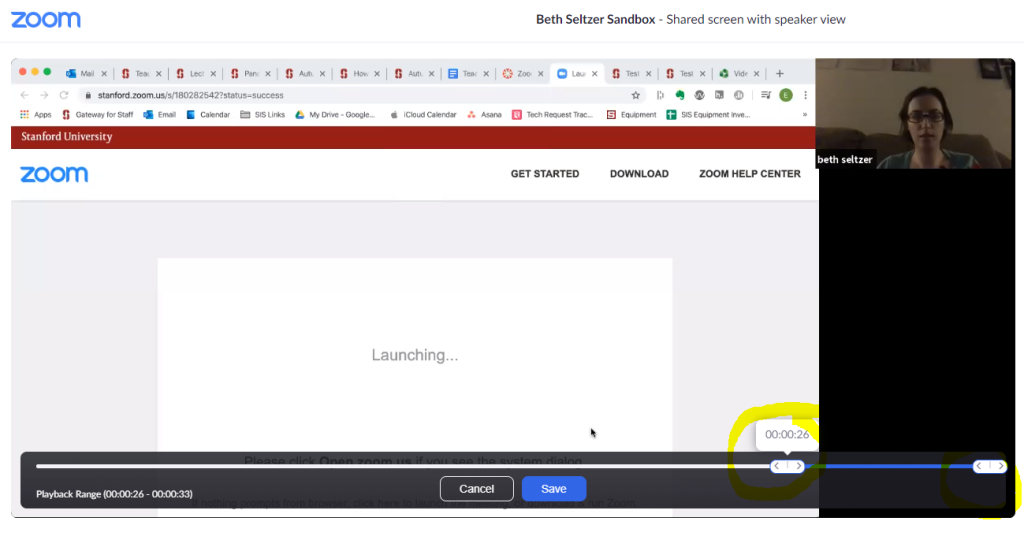Open My Drive - Google bookmark
The image size is (1024, 540).
pyautogui.click(x=335, y=115)
